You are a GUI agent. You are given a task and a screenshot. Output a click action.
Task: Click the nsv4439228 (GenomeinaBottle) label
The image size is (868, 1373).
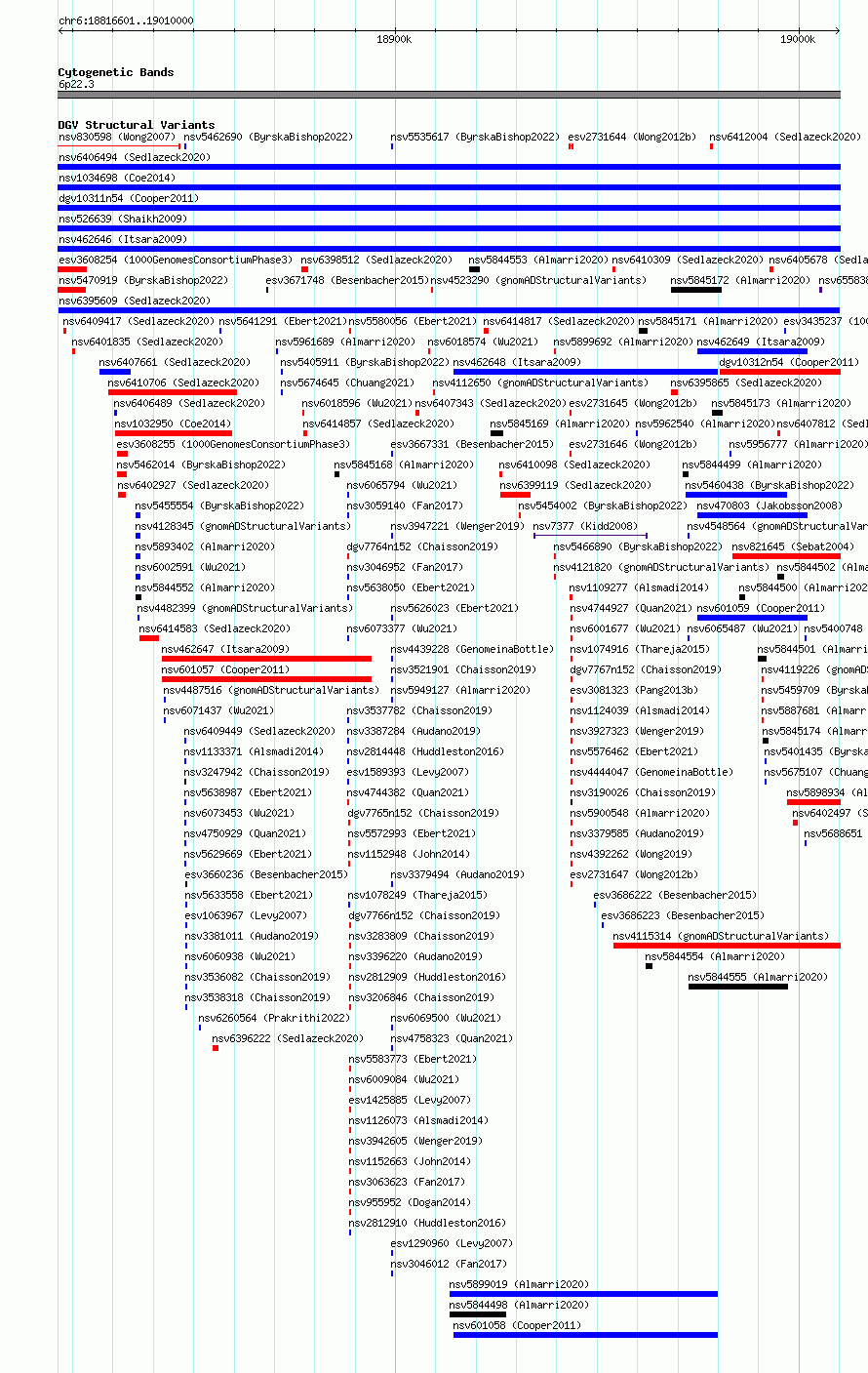pos(472,649)
